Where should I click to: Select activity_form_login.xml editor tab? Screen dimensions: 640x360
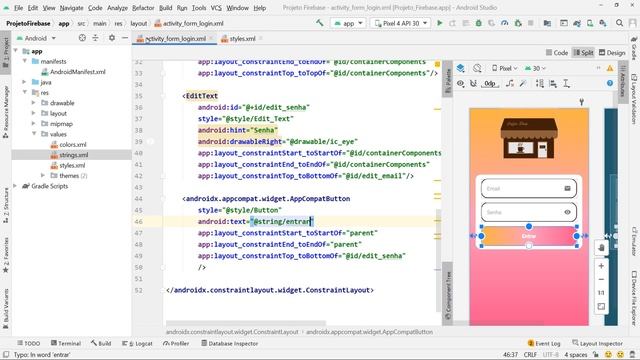(175, 39)
